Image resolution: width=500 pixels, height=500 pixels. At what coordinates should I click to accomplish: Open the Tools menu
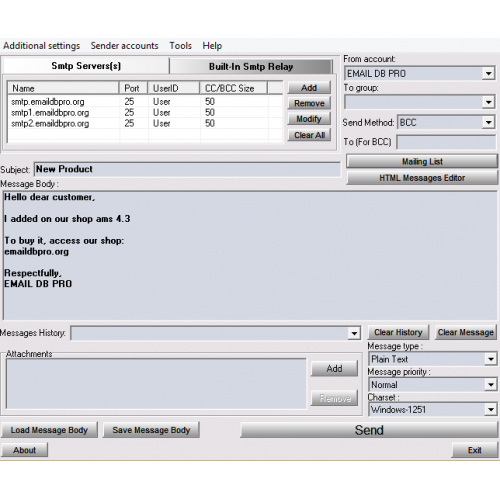[x=180, y=46]
